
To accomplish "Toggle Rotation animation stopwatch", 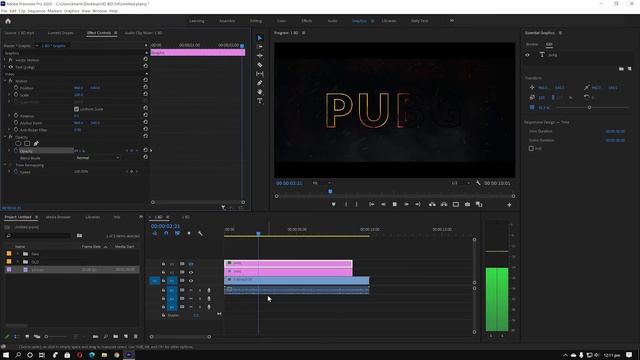I will click(16, 116).
